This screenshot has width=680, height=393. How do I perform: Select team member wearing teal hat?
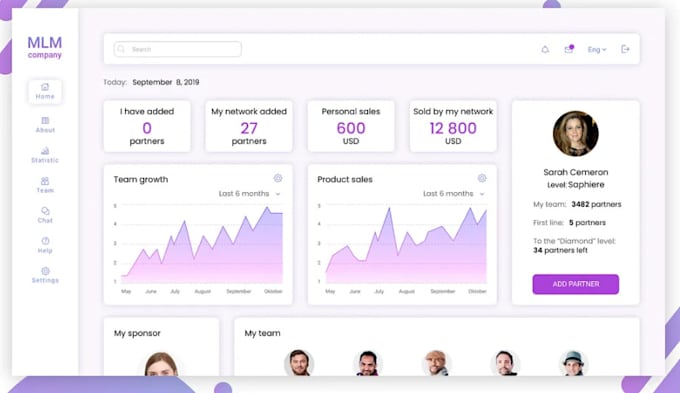[x=573, y=363]
